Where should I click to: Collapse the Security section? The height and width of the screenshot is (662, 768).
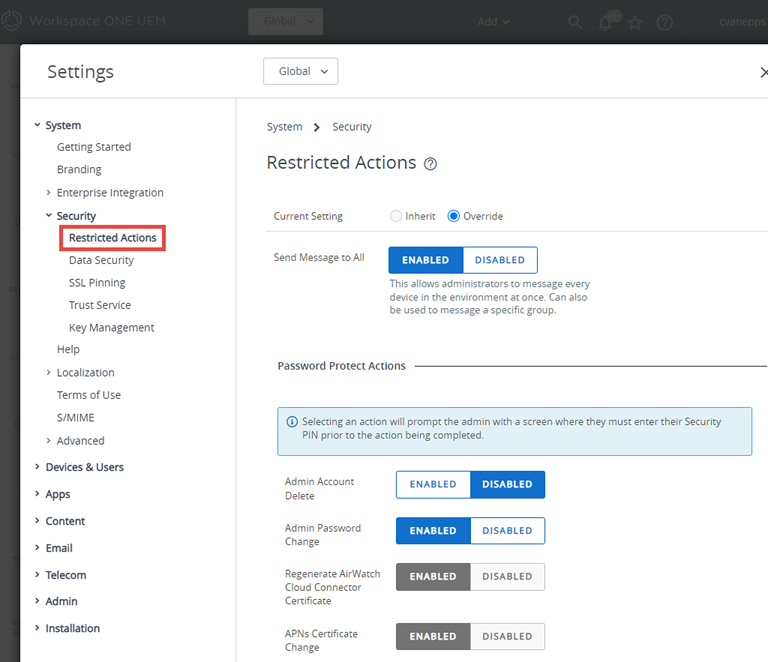[48, 215]
